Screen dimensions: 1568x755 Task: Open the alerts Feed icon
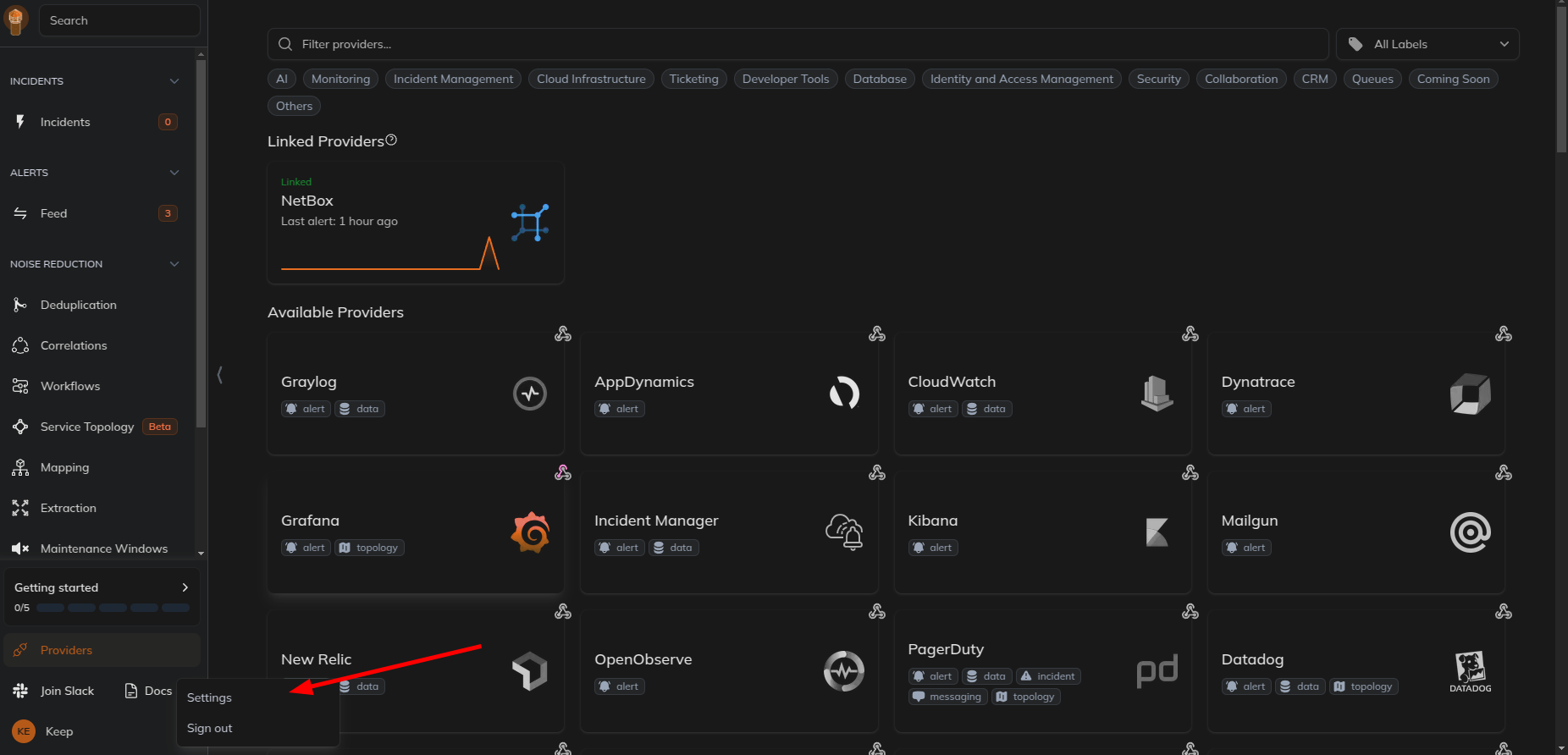[x=20, y=213]
